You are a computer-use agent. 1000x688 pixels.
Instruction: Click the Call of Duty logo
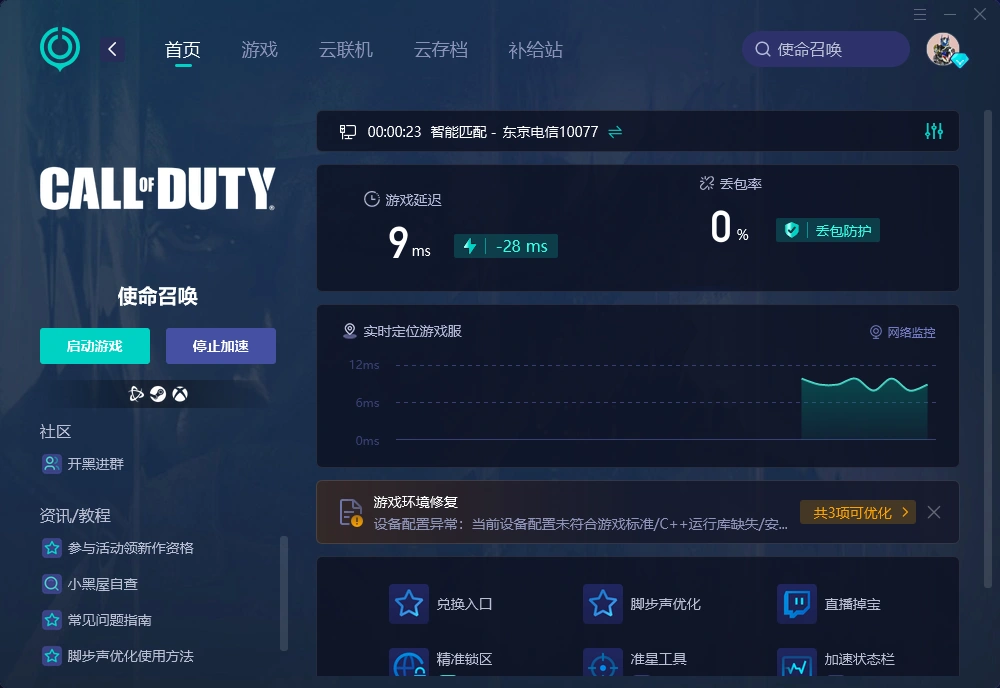click(x=158, y=189)
